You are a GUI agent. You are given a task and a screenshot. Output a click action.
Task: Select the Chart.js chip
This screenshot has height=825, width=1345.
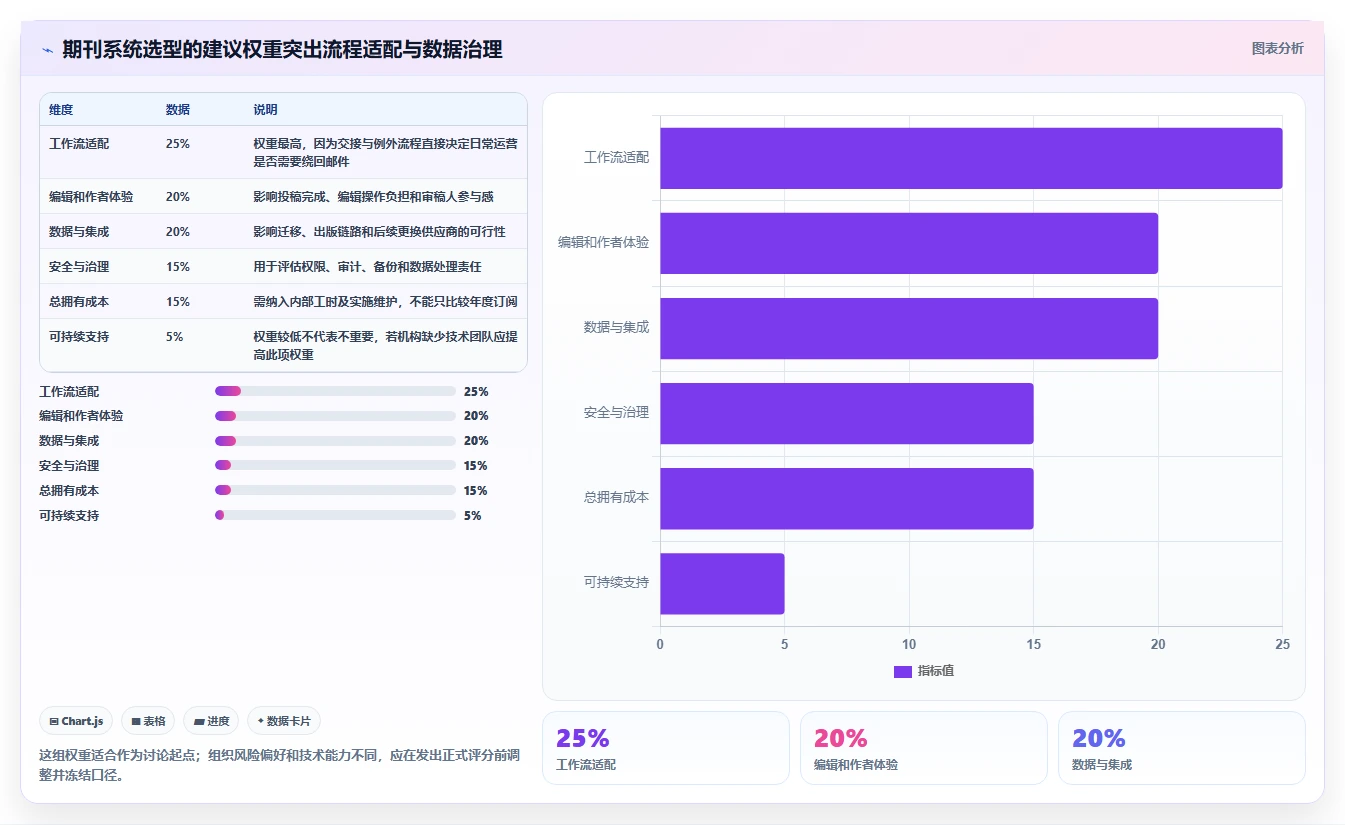click(76, 721)
